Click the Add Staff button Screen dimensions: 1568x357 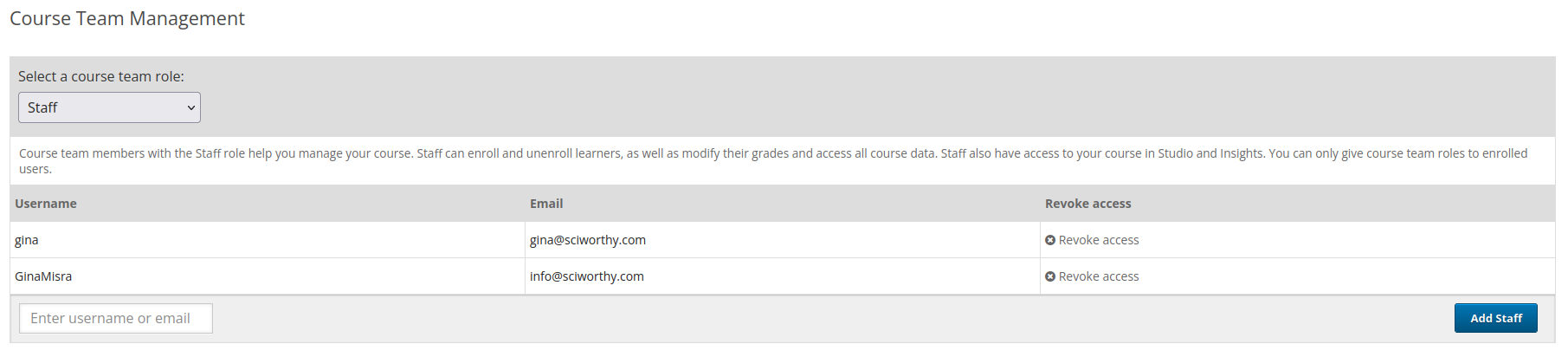pyautogui.click(x=1495, y=318)
